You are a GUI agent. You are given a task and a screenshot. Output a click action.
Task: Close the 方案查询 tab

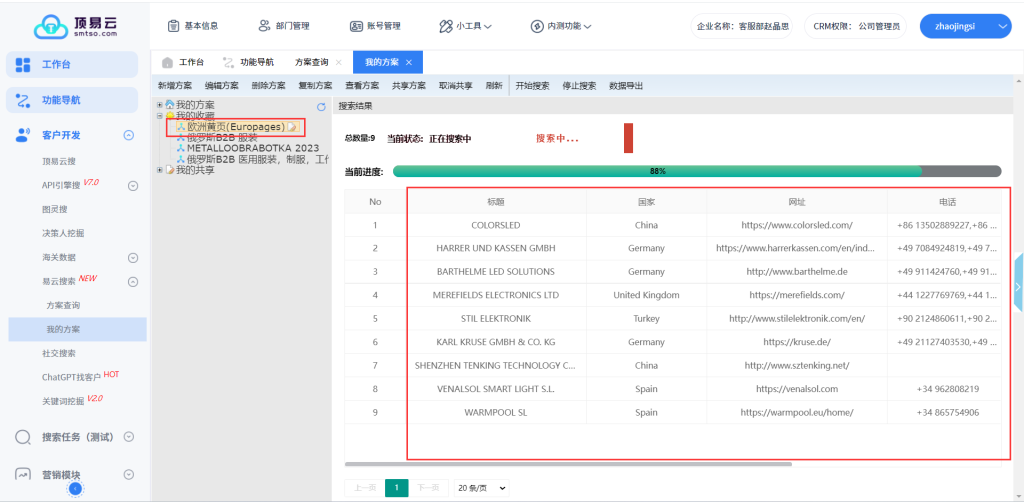point(339,62)
